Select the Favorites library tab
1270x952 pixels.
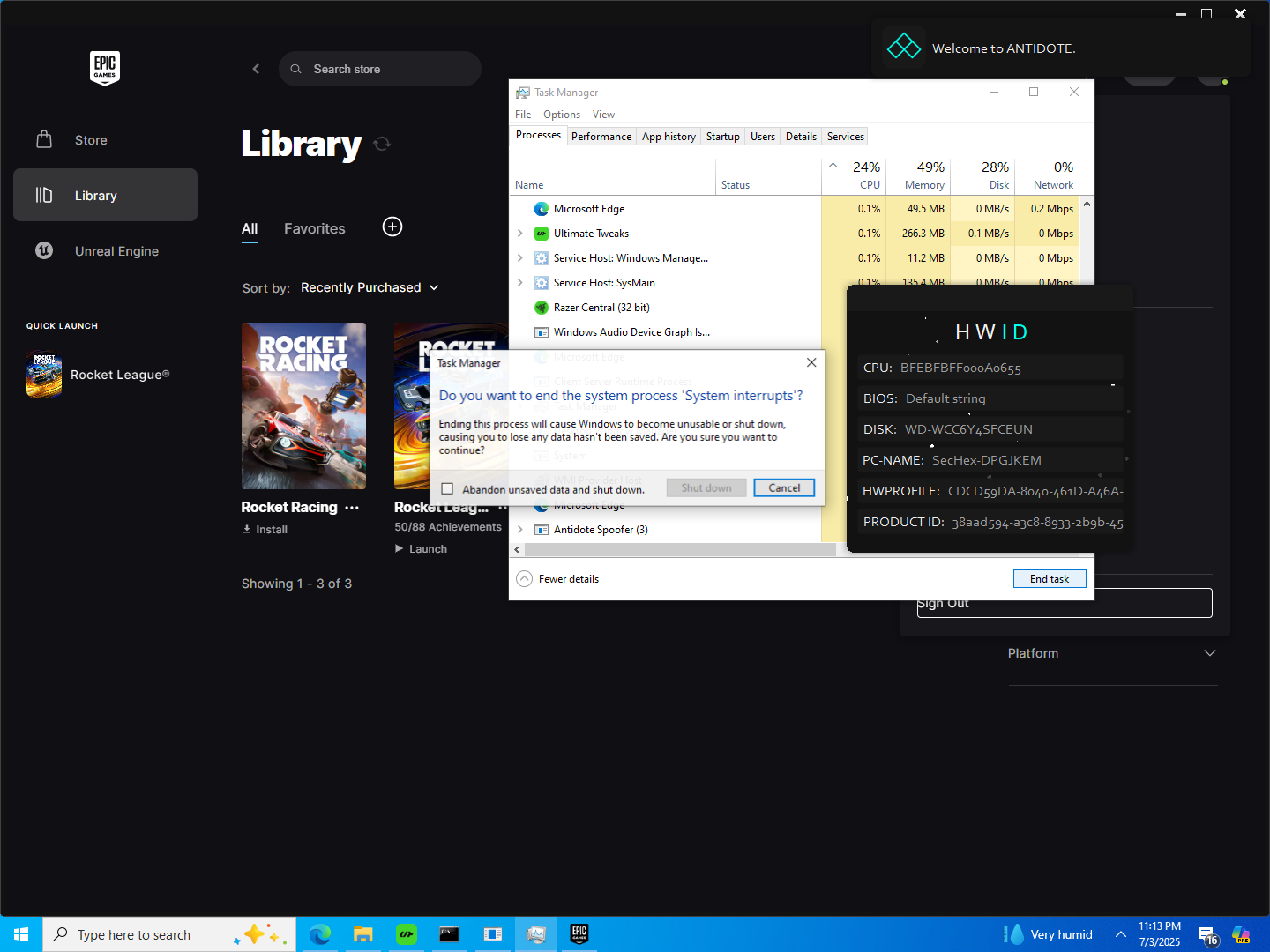[x=315, y=228]
